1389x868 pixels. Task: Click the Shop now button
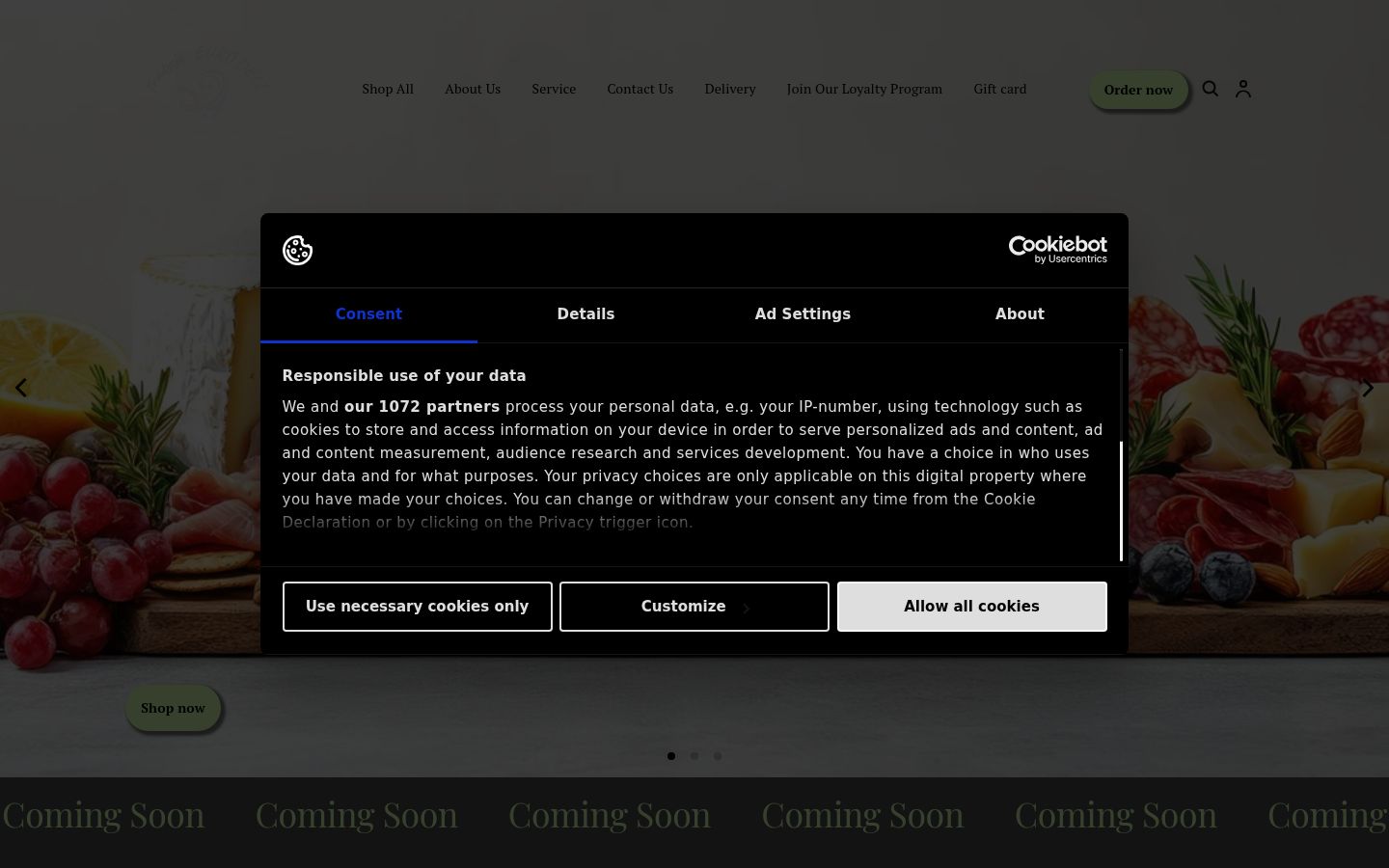pyautogui.click(x=173, y=708)
